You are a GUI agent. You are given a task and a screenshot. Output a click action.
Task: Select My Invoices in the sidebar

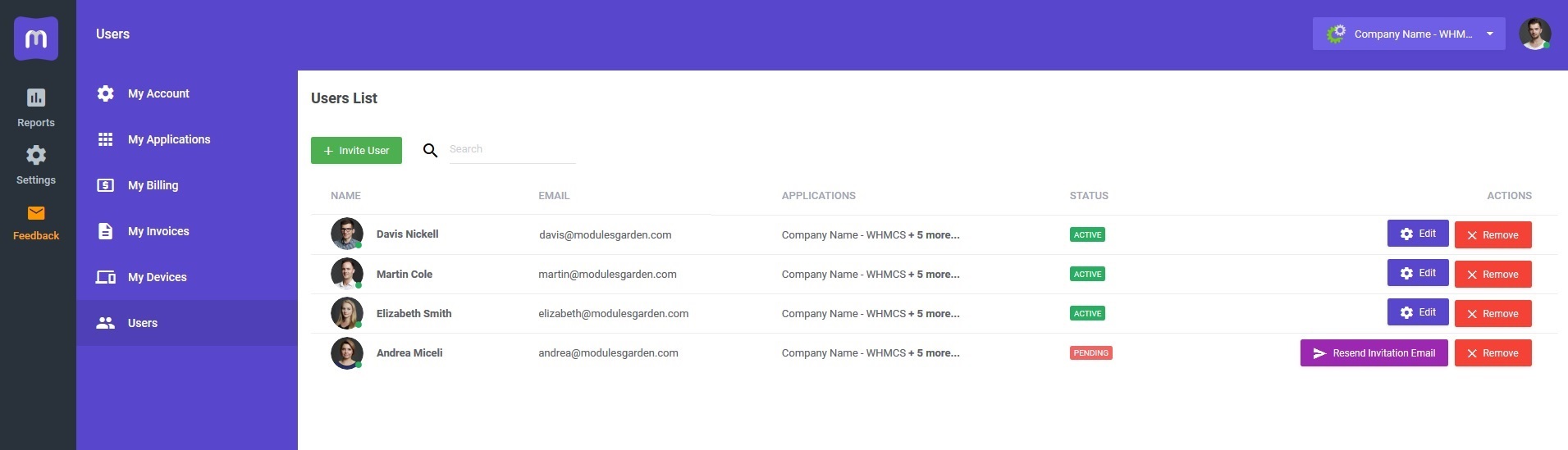click(x=158, y=231)
